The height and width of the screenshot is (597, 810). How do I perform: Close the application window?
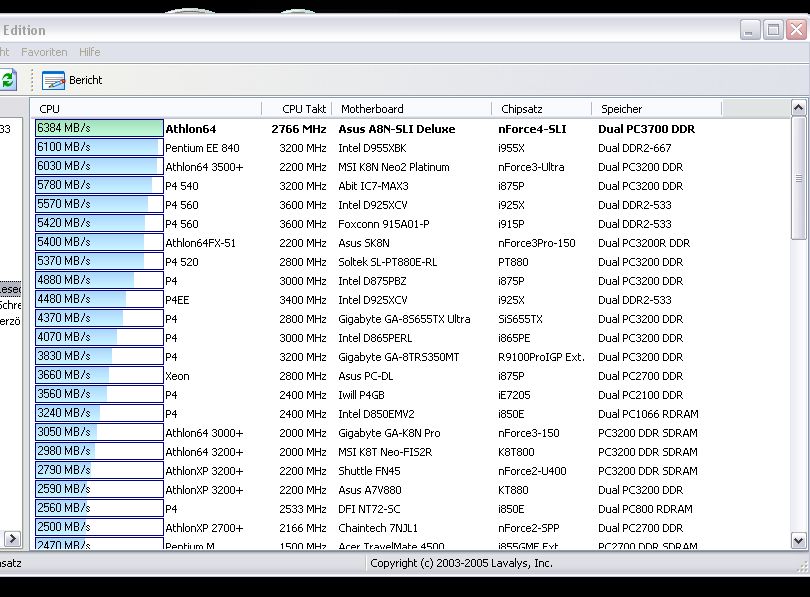[797, 30]
